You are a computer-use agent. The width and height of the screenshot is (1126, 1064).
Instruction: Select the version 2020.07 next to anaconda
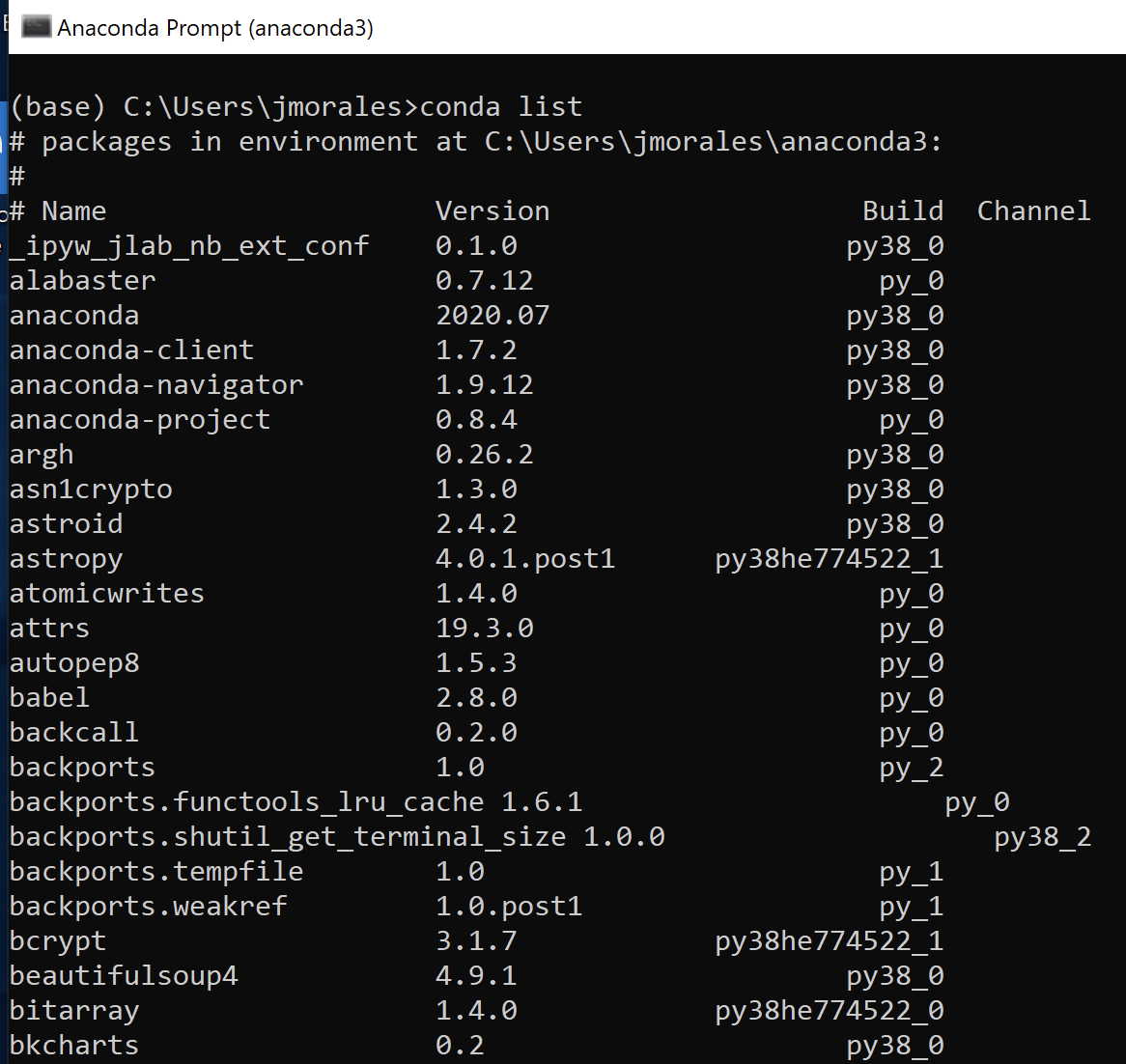coord(493,315)
